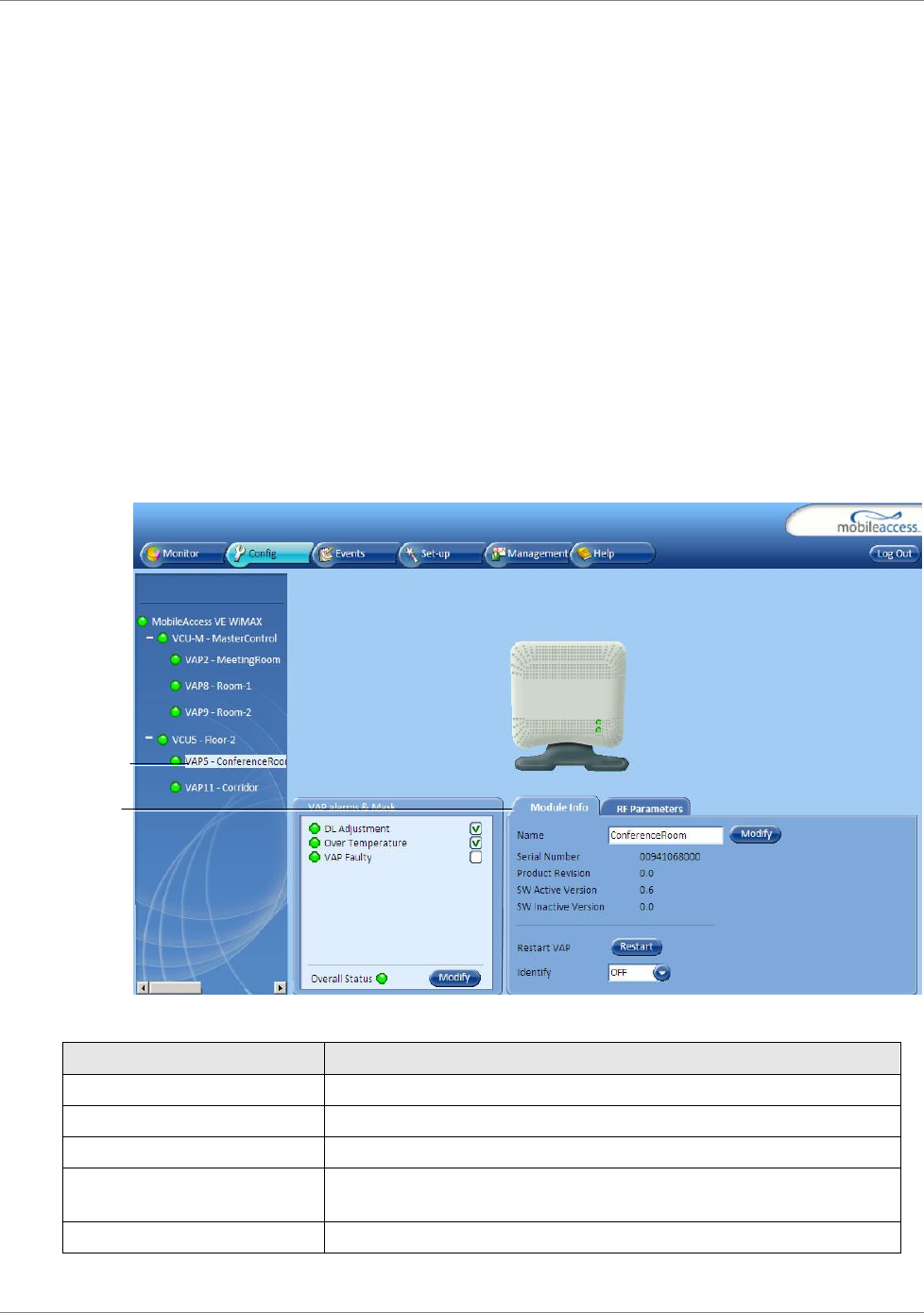Open the Identify OFF dropdown
Screen dimensions: 924x1313
coord(661,973)
